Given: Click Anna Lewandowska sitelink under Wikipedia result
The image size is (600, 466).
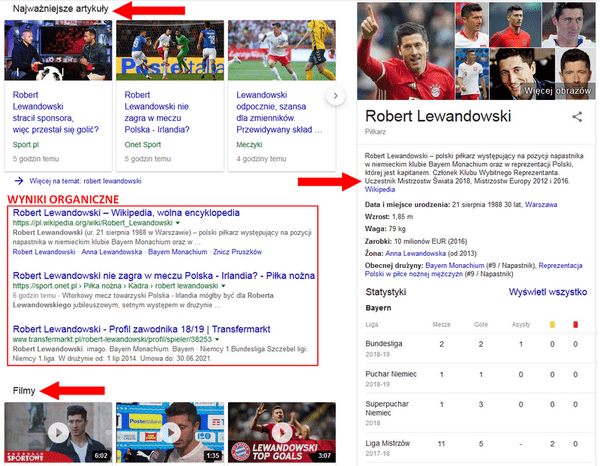Looking at the screenshot, I should point(112,252).
